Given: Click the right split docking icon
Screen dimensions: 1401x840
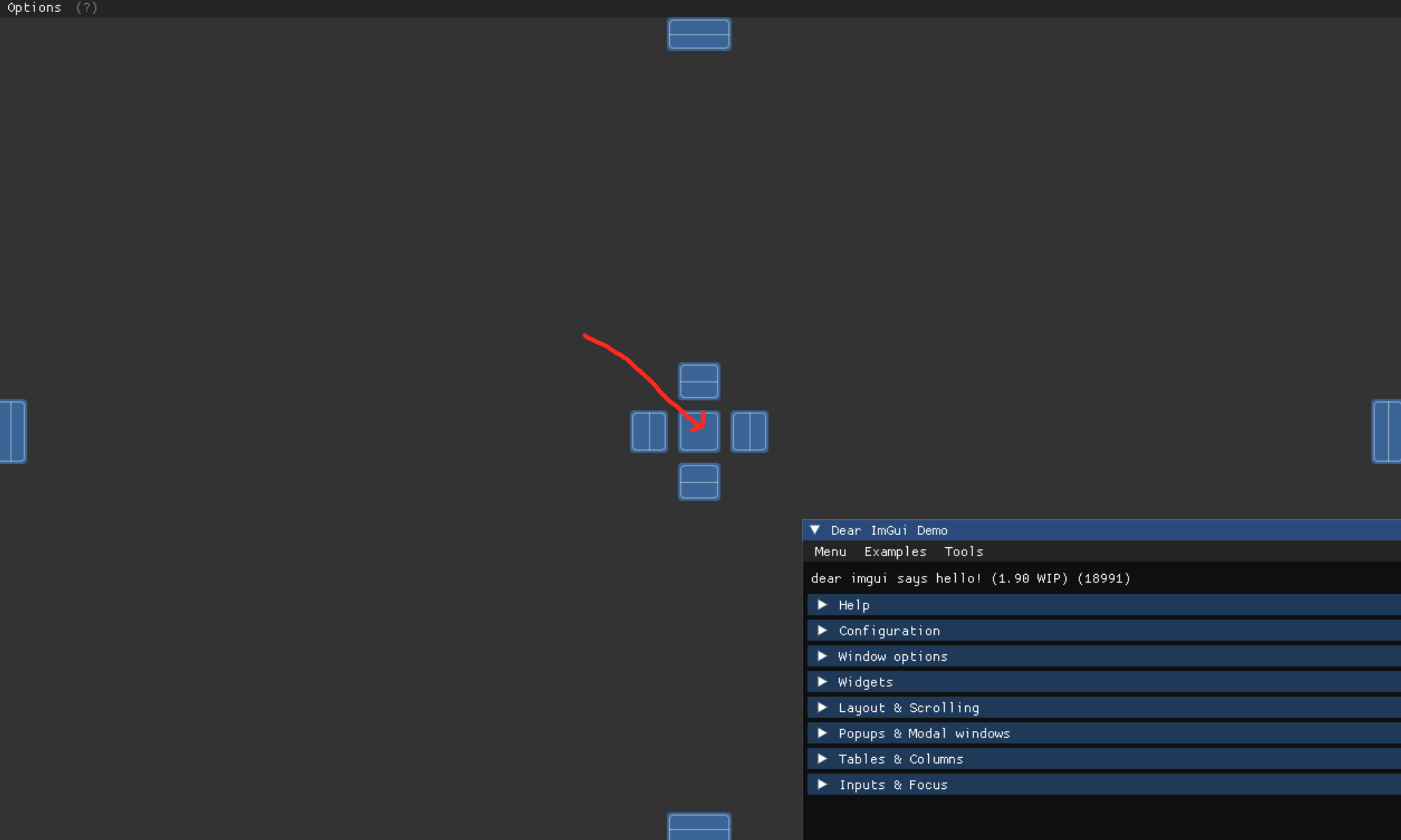Looking at the screenshot, I should pos(749,431).
